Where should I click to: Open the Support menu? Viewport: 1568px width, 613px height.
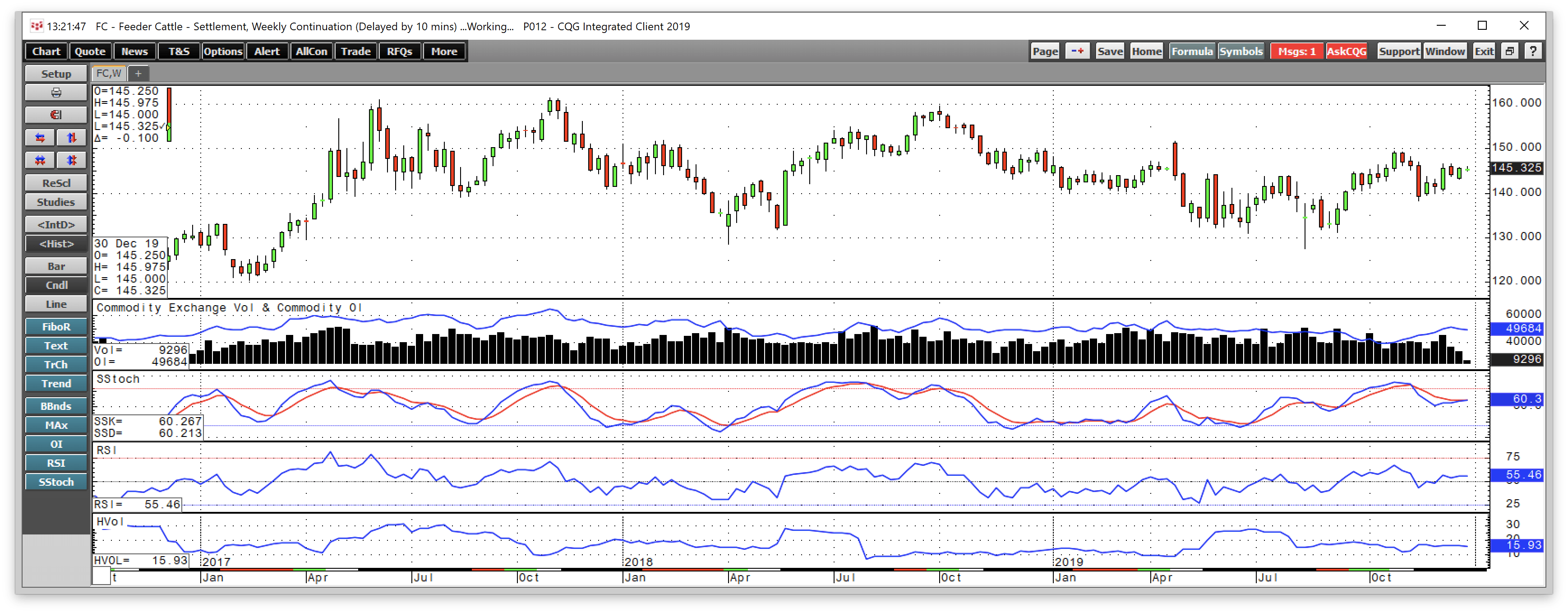[1399, 51]
